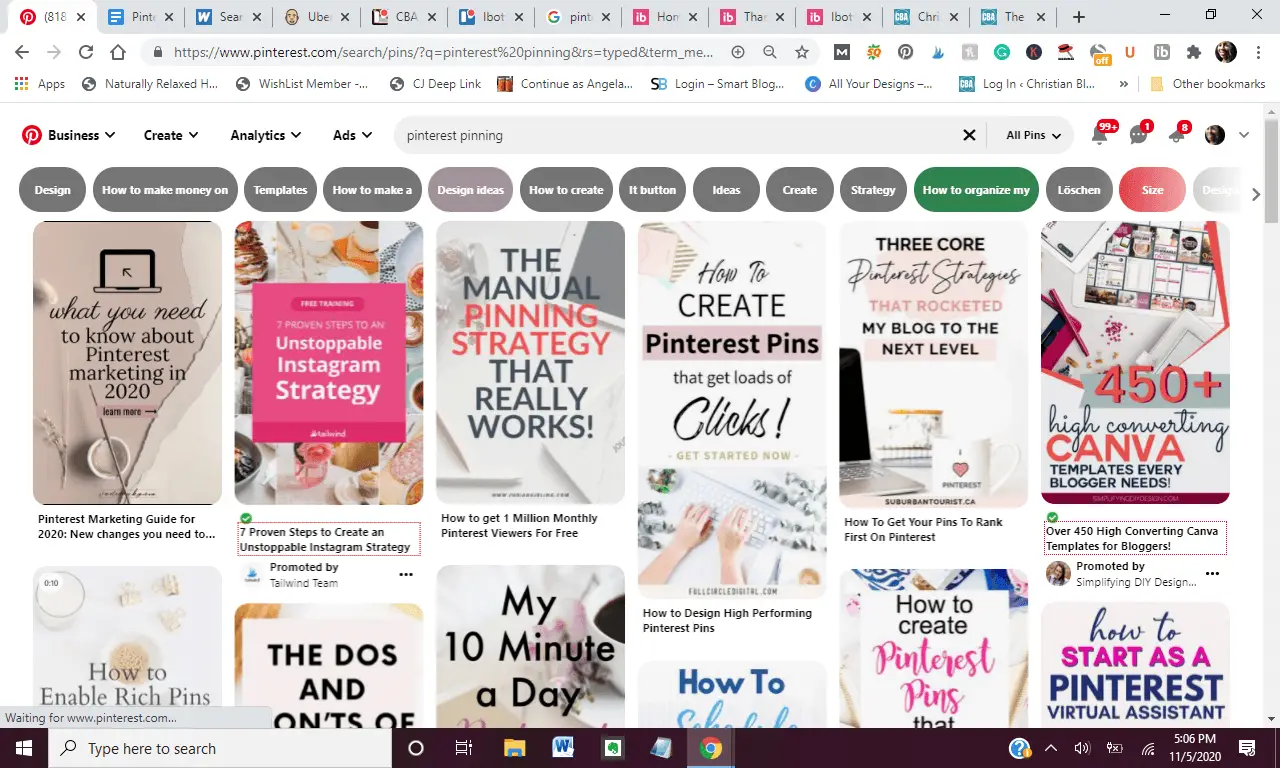Click the Windows taskbar search box
Image resolution: width=1280 pixels, height=768 pixels.
click(x=220, y=748)
